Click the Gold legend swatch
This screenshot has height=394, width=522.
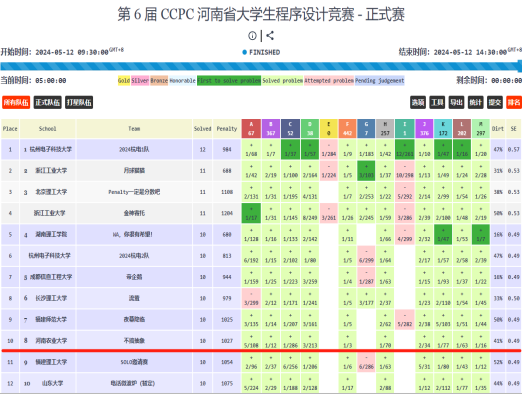(124, 81)
